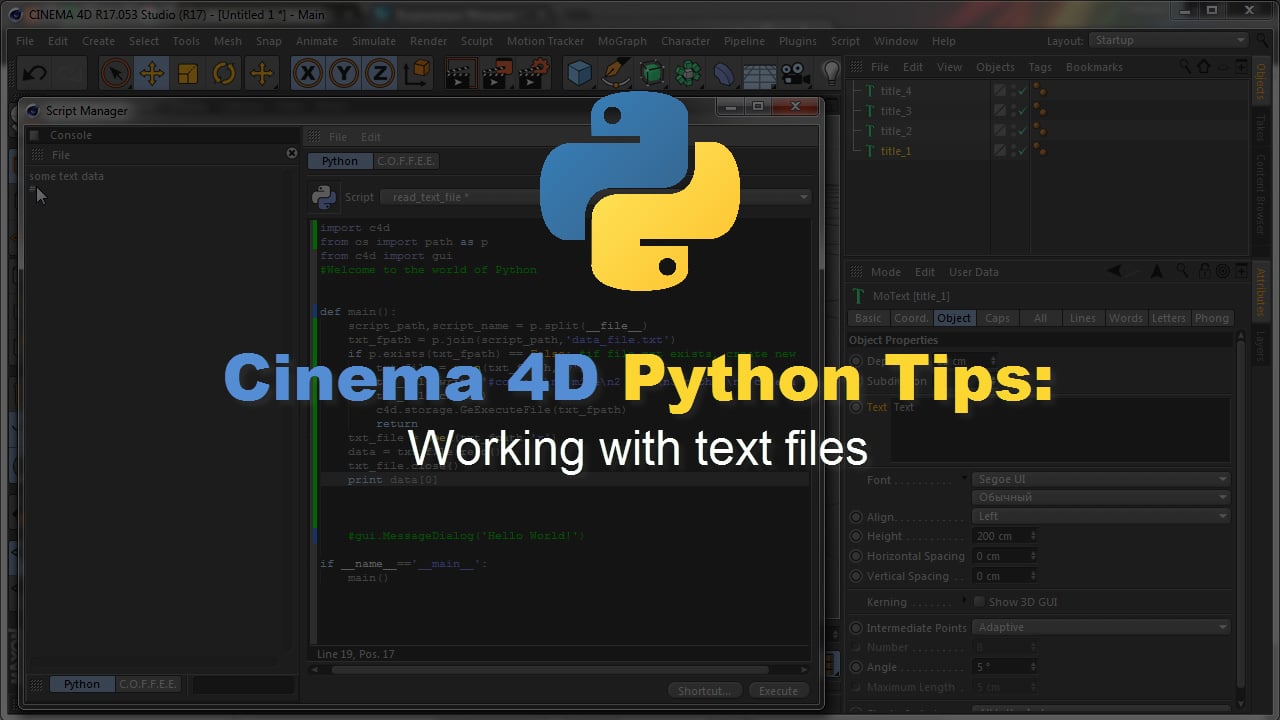The image size is (1280, 720).
Task: Open the Script menu in main menu bar
Action: tap(845, 41)
